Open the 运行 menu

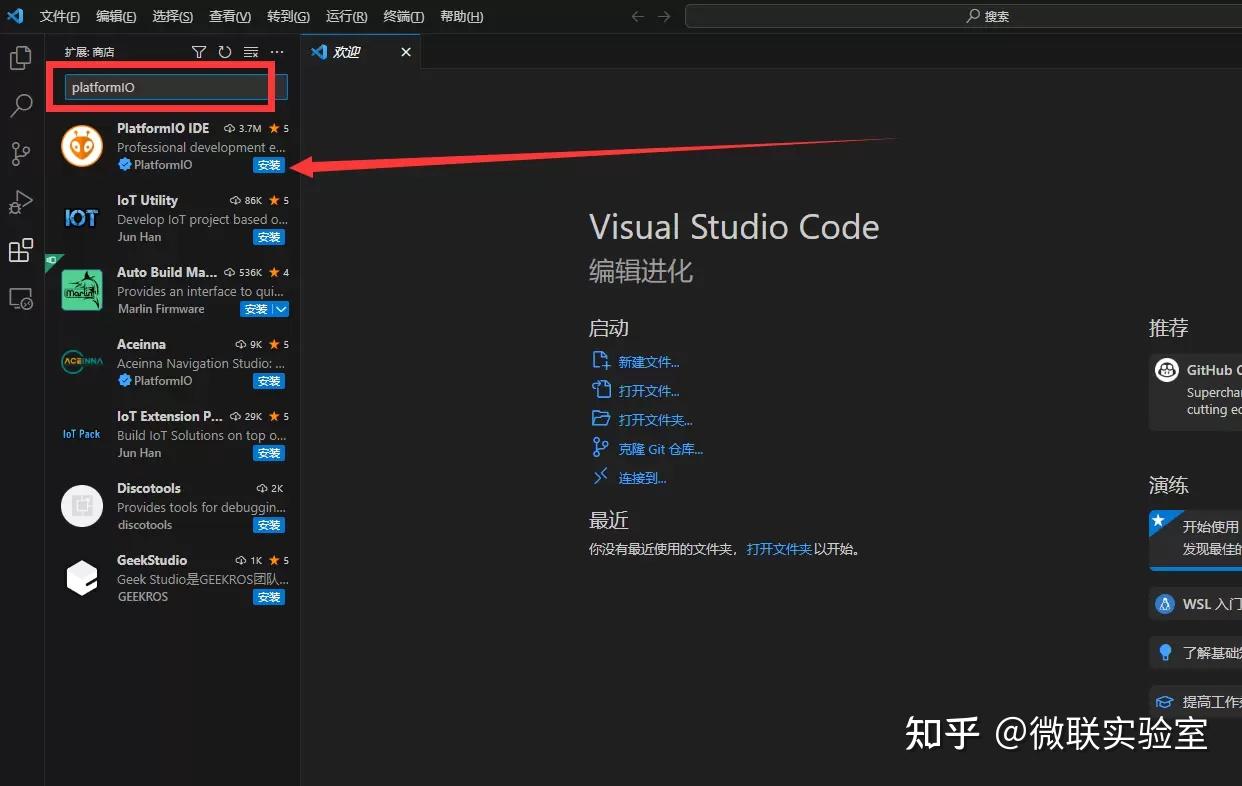tap(346, 16)
